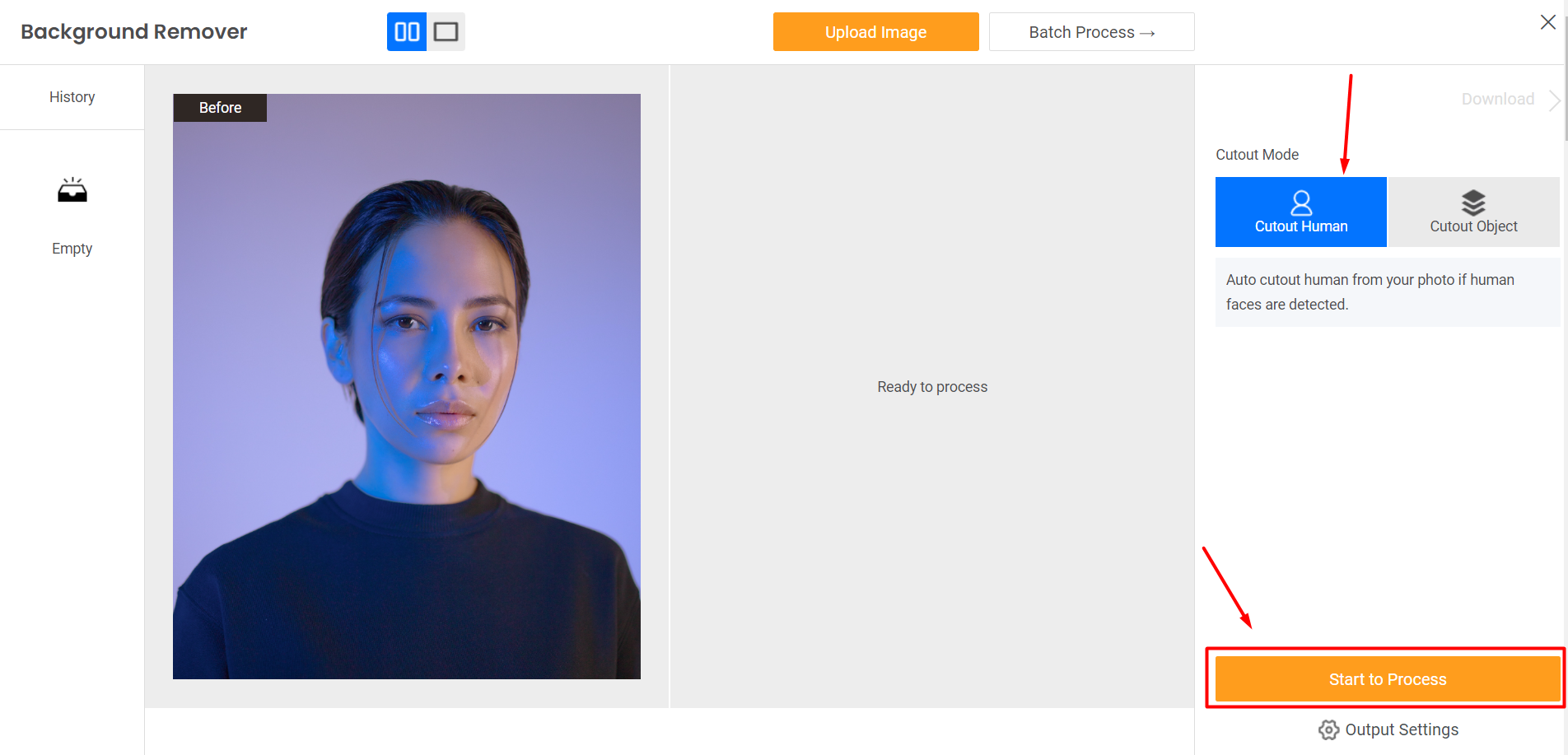
Task: Click the Download link
Action: 1497,99
